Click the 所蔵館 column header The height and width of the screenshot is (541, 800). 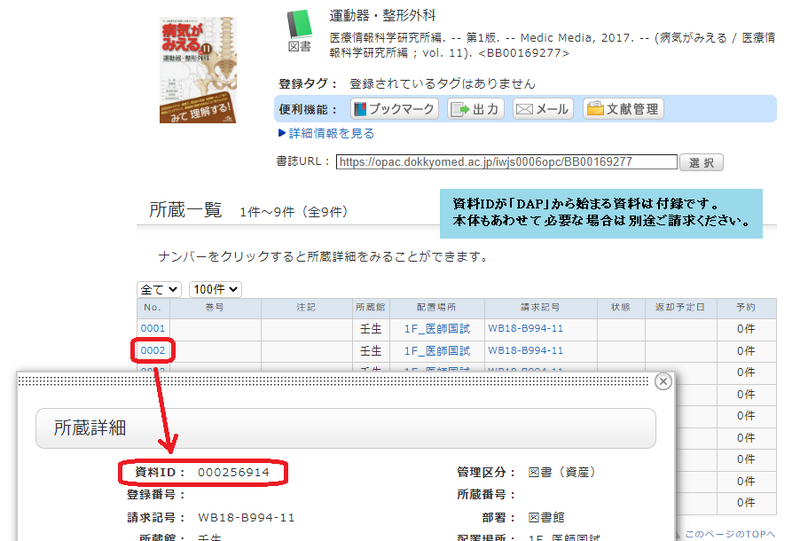tap(370, 307)
